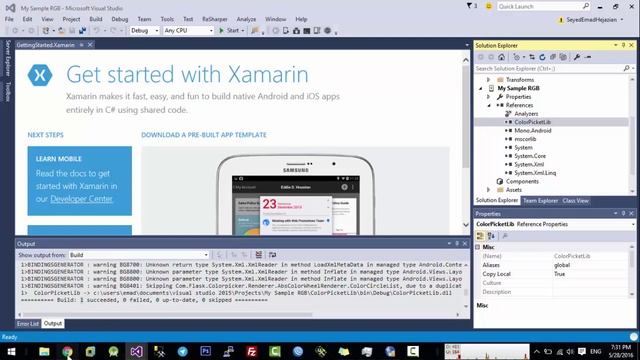The image size is (640, 360).
Task: Open FileZilla from the taskbar
Action: (x=251, y=351)
